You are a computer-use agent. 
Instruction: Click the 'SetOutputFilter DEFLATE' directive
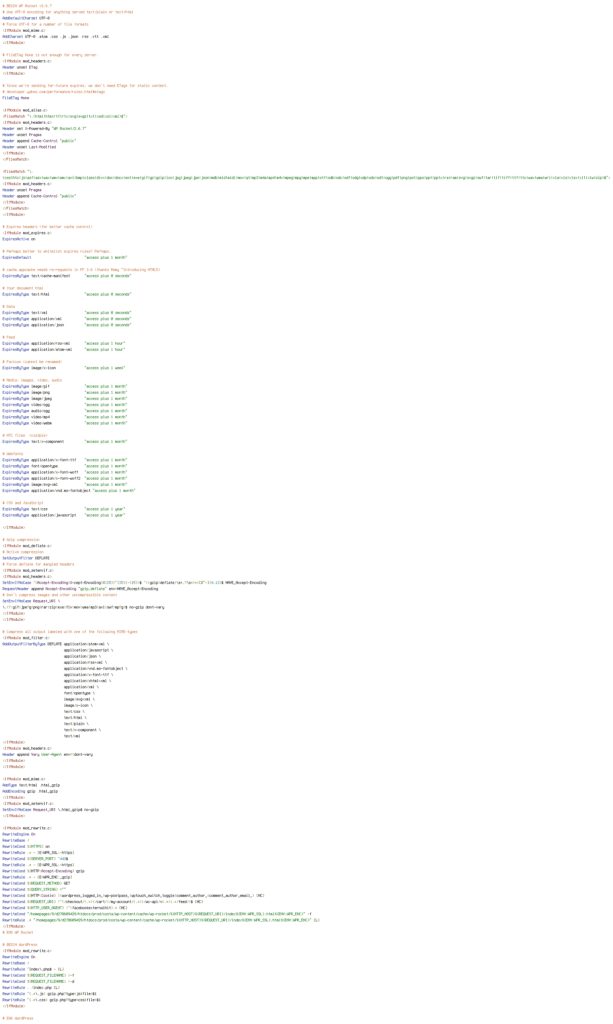click(26, 558)
